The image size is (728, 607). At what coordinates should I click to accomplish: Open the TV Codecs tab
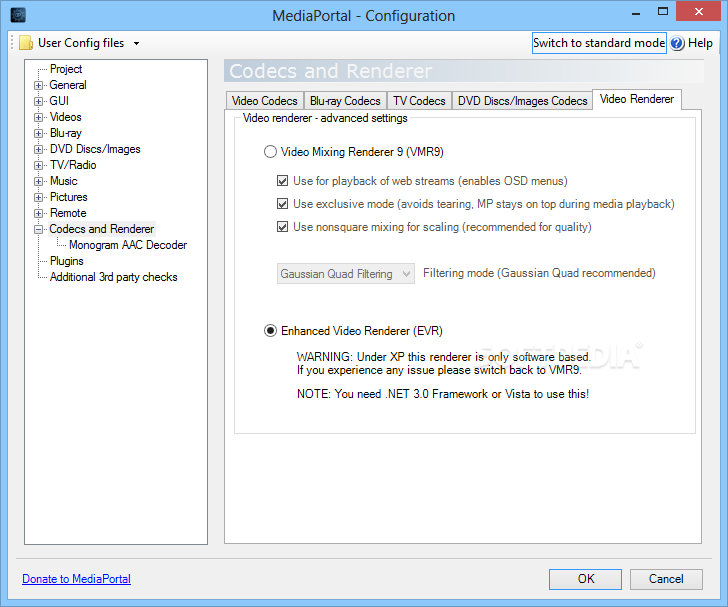coord(419,101)
